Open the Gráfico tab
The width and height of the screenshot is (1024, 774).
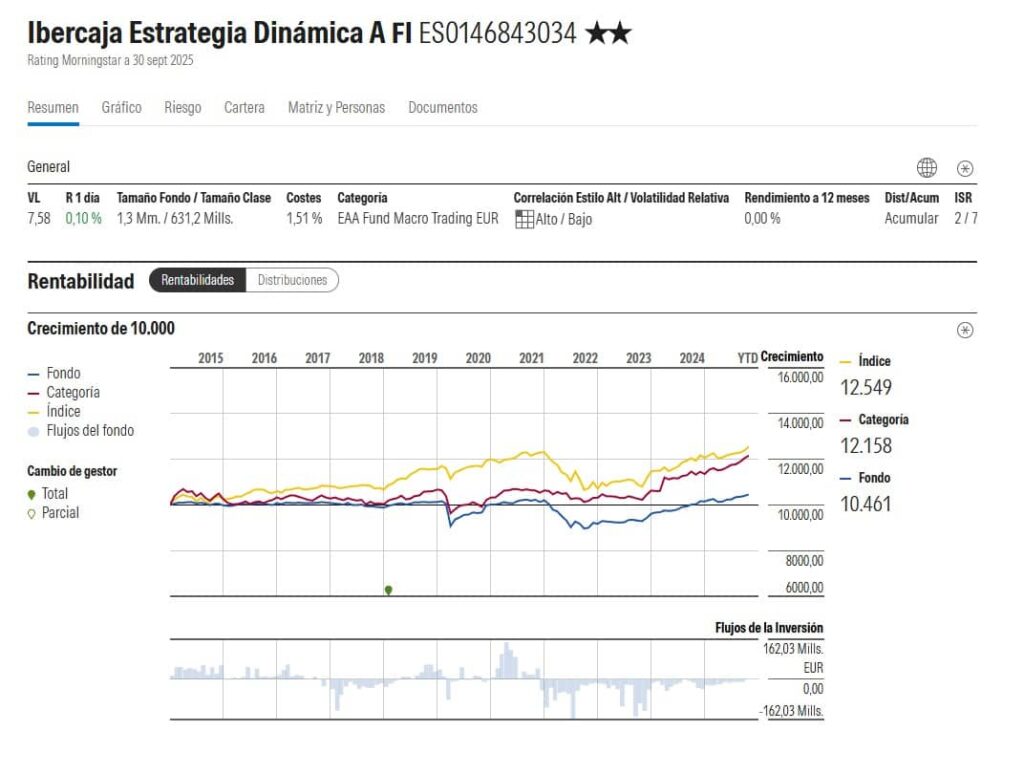121,107
